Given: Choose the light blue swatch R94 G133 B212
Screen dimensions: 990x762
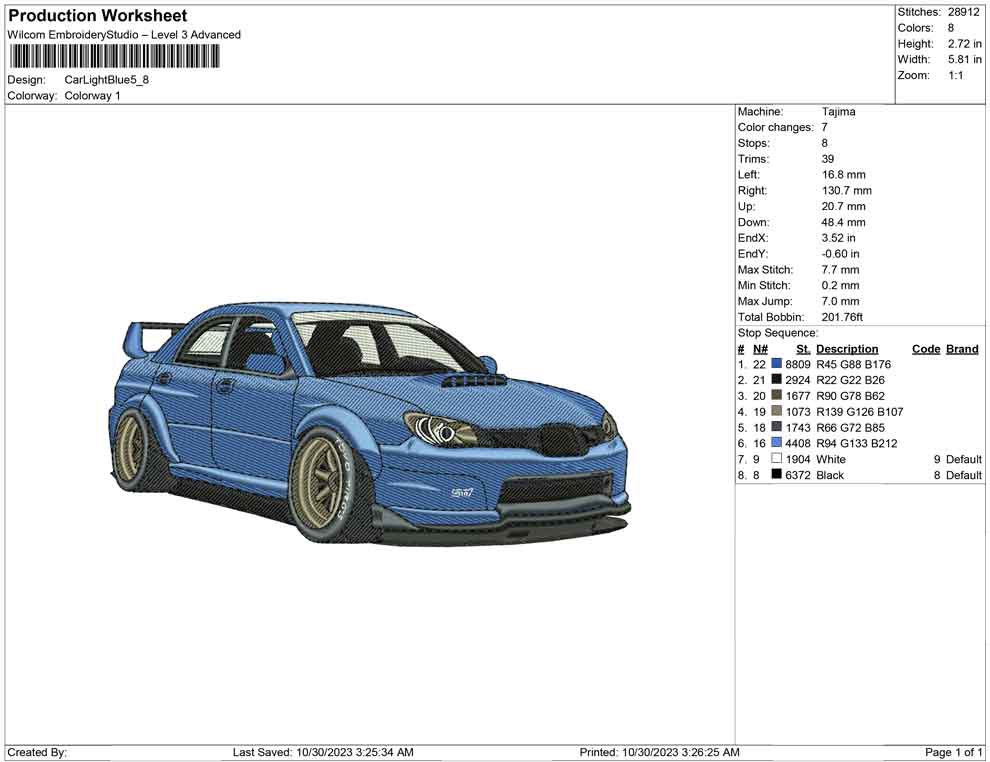Looking at the screenshot, I should pos(777,444).
